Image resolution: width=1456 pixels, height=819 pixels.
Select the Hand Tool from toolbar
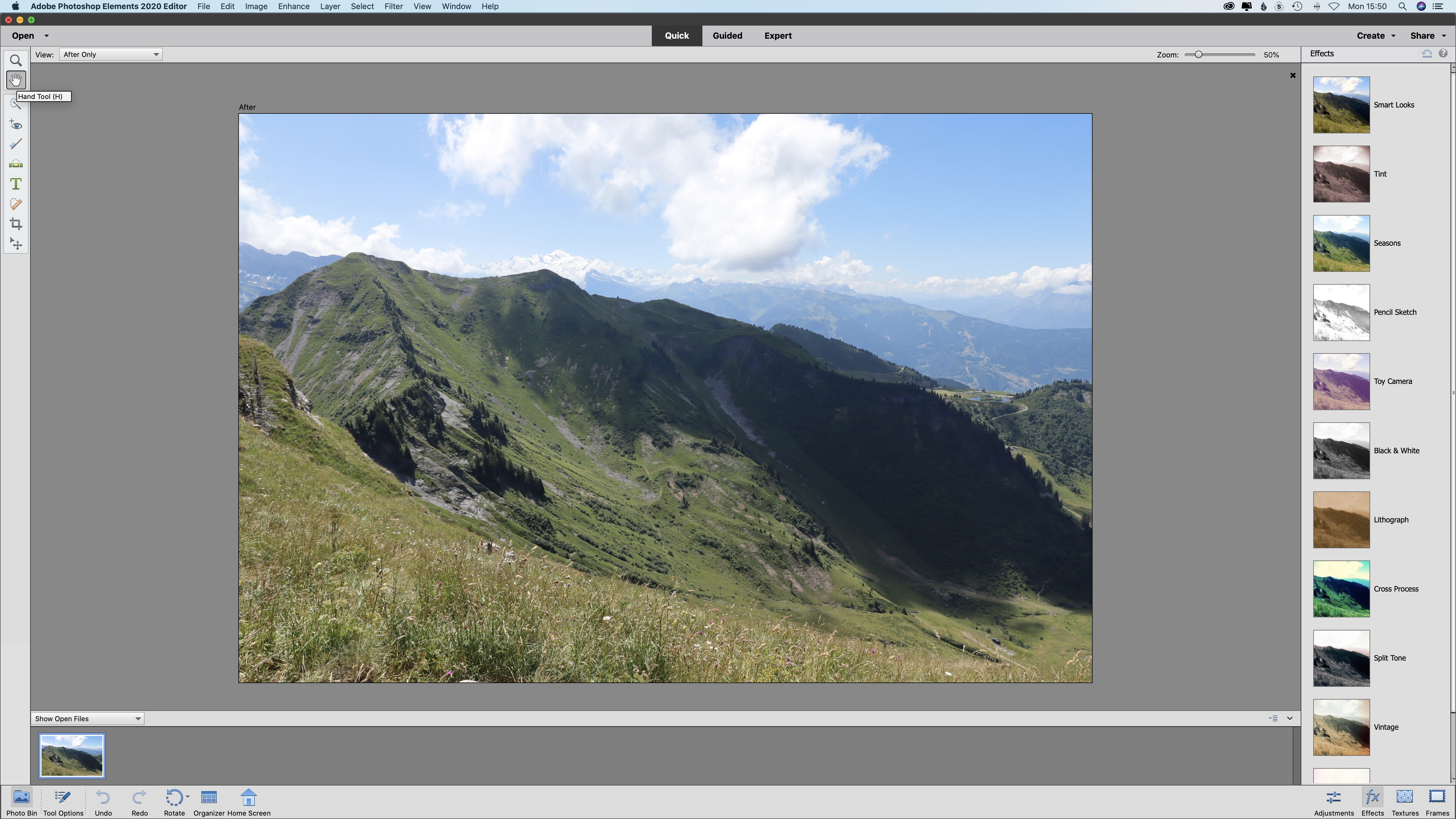coord(15,80)
